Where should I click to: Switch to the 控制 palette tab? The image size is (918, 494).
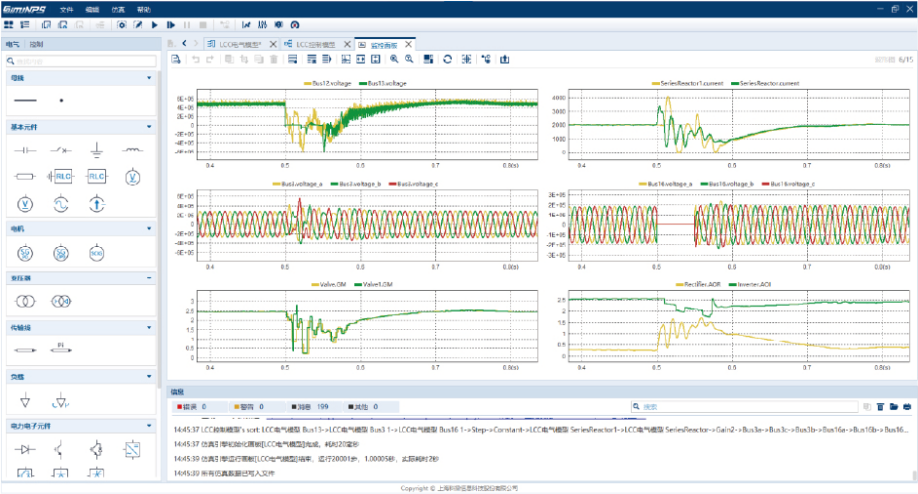[37, 45]
